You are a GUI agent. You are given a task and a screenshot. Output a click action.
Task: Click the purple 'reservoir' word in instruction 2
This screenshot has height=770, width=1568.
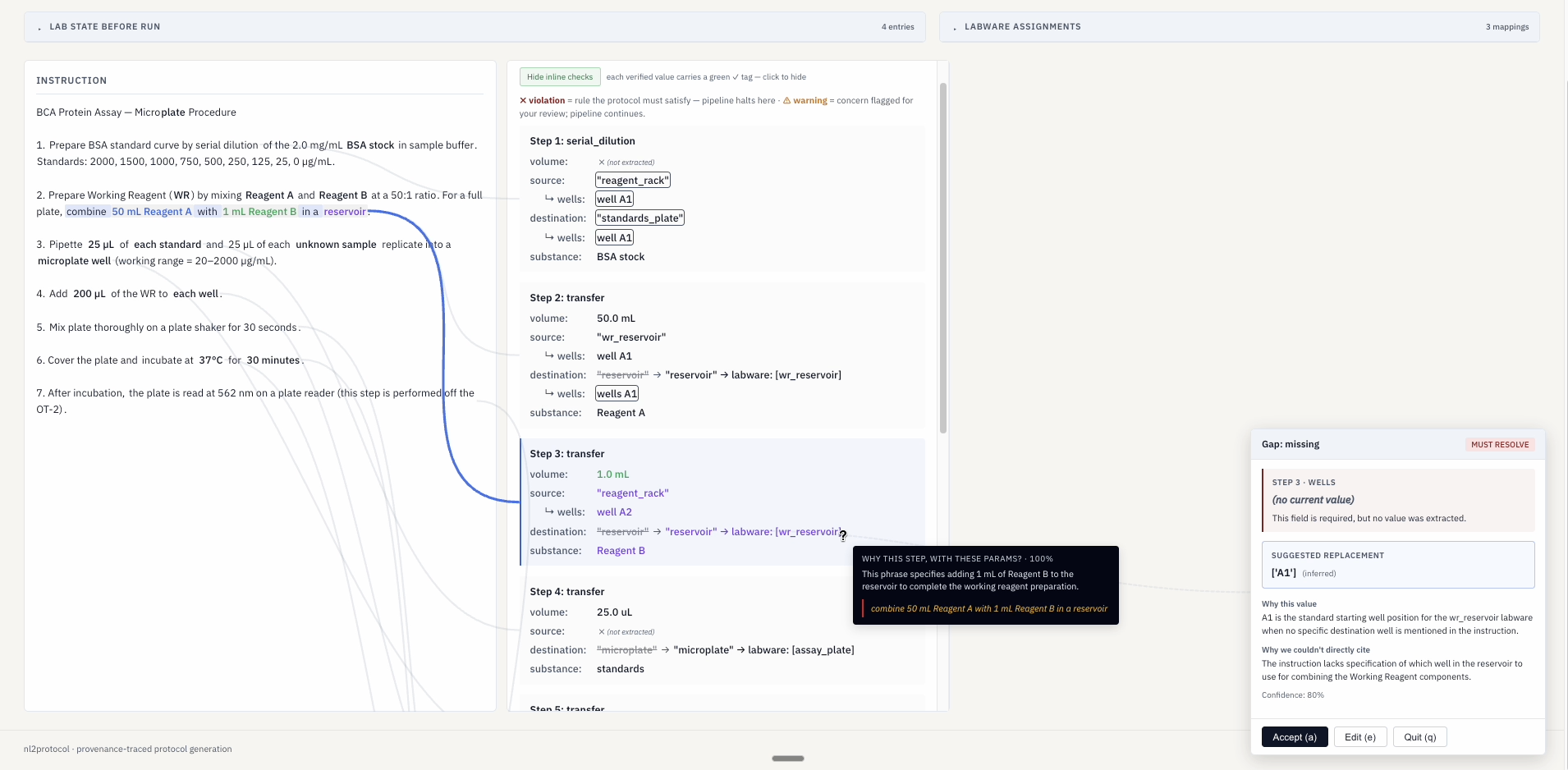(345, 211)
